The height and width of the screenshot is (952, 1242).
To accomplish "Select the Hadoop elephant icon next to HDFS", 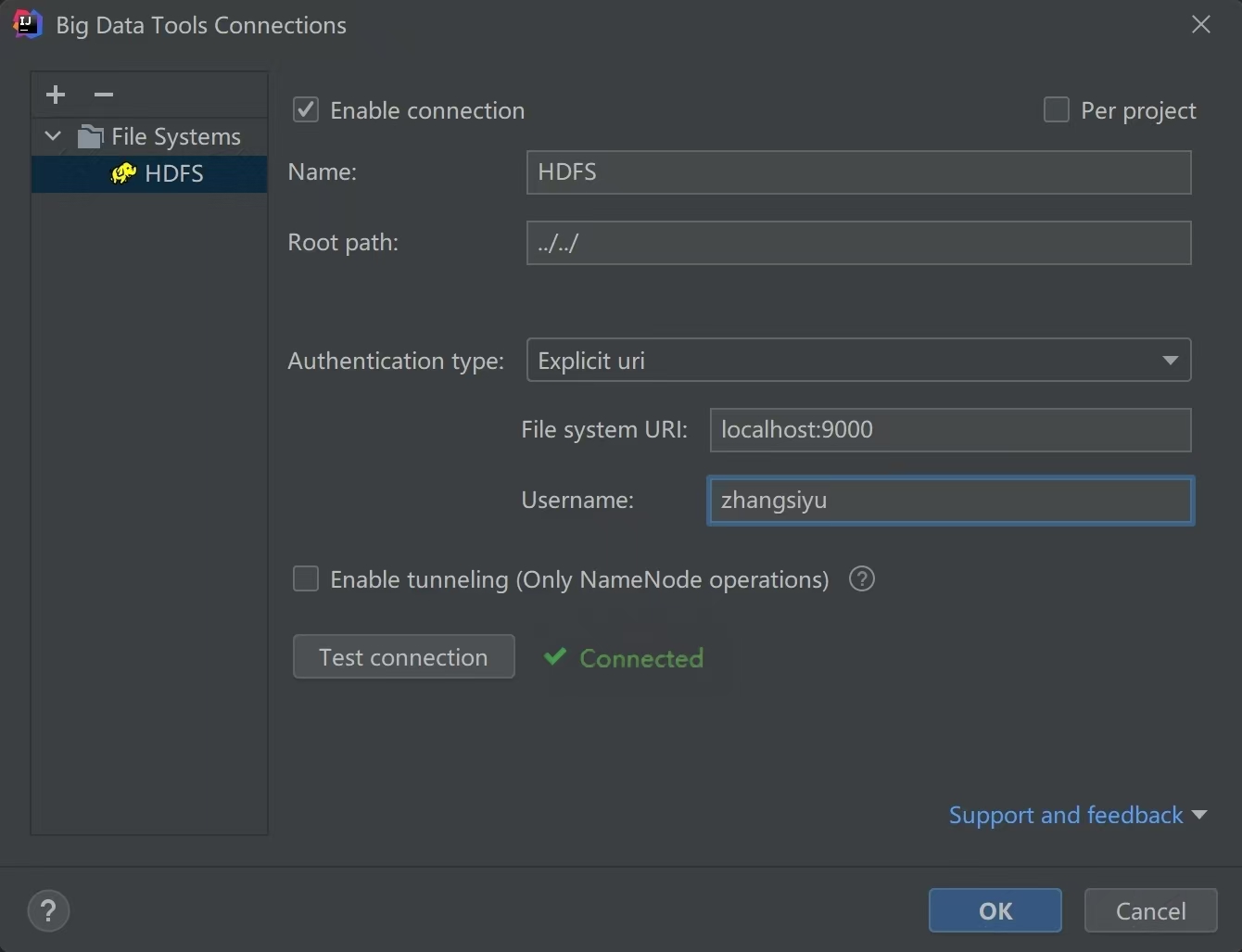I will tap(122, 173).
